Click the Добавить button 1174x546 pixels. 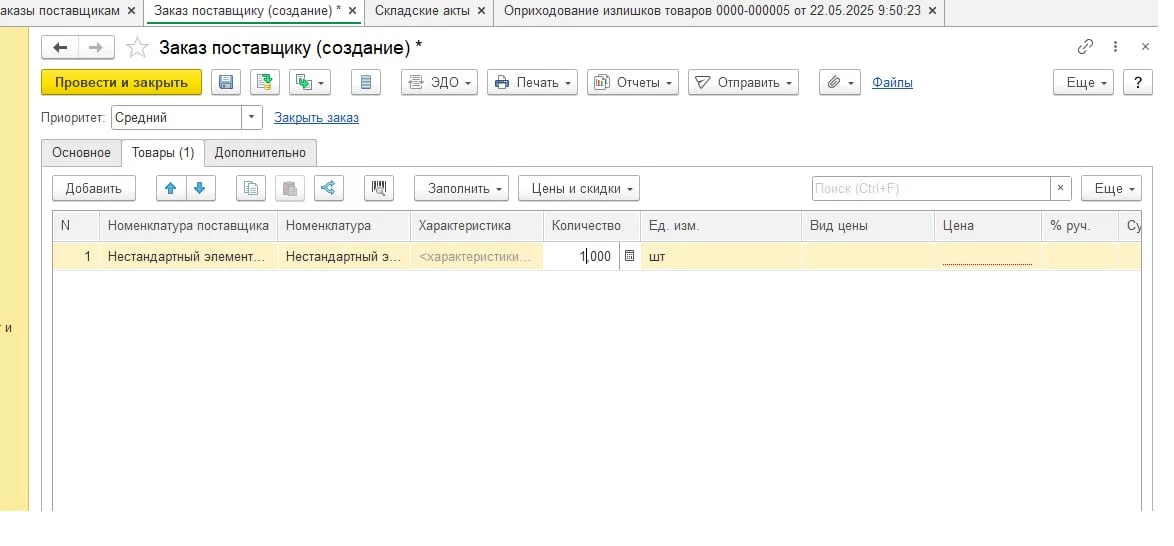94,189
